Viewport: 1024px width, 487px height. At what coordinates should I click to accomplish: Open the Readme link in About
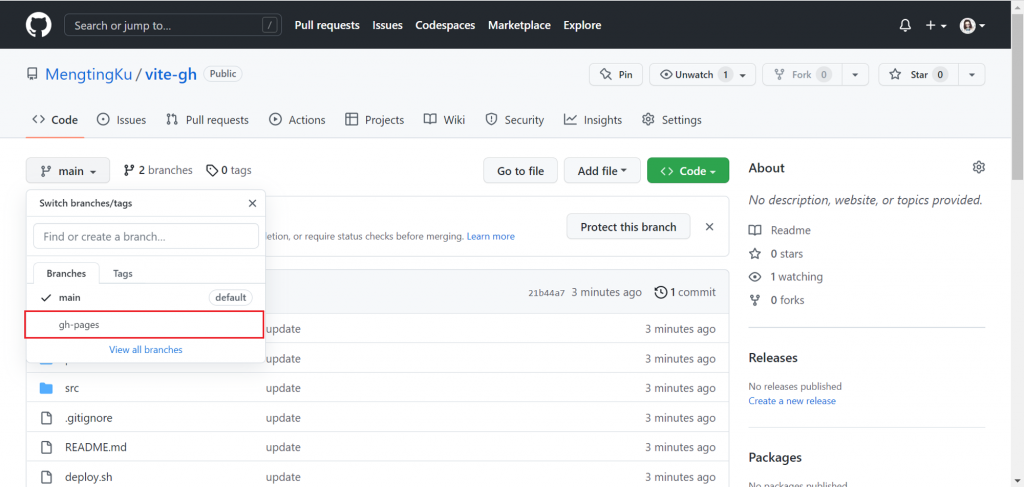(781, 230)
